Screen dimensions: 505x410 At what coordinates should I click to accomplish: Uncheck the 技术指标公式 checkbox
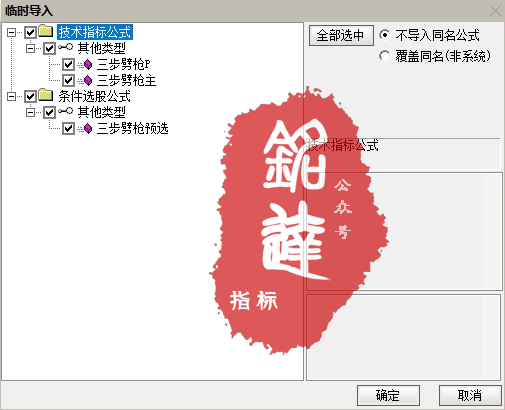(30, 32)
